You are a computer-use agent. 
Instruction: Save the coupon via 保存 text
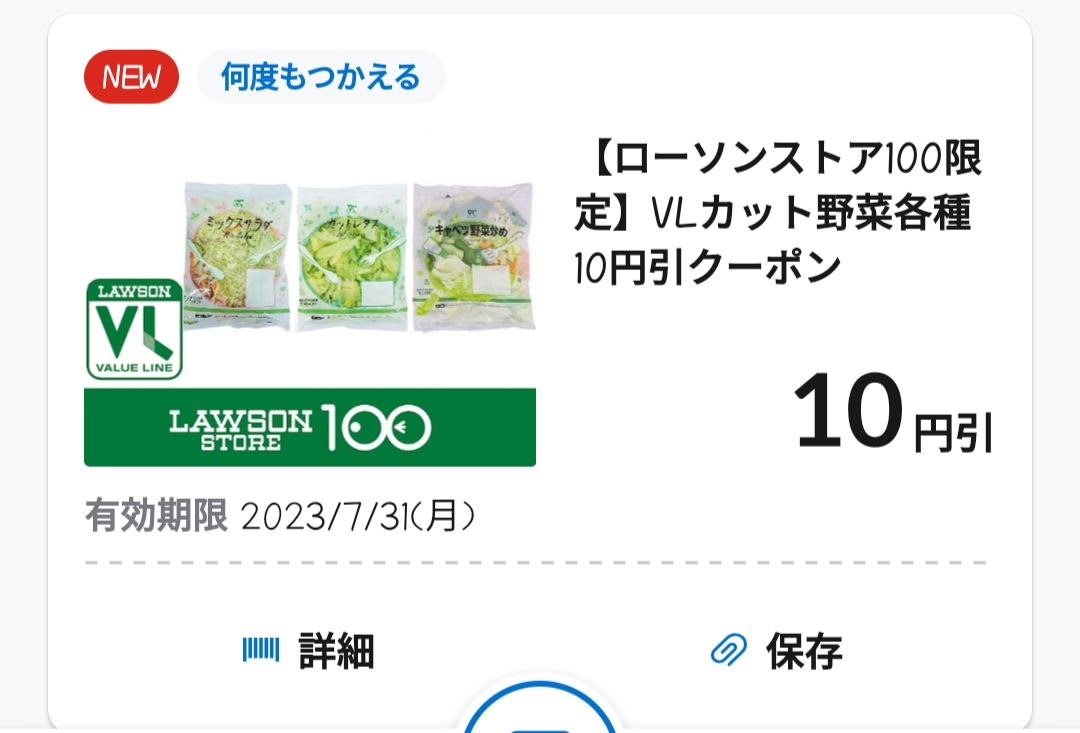pos(804,651)
